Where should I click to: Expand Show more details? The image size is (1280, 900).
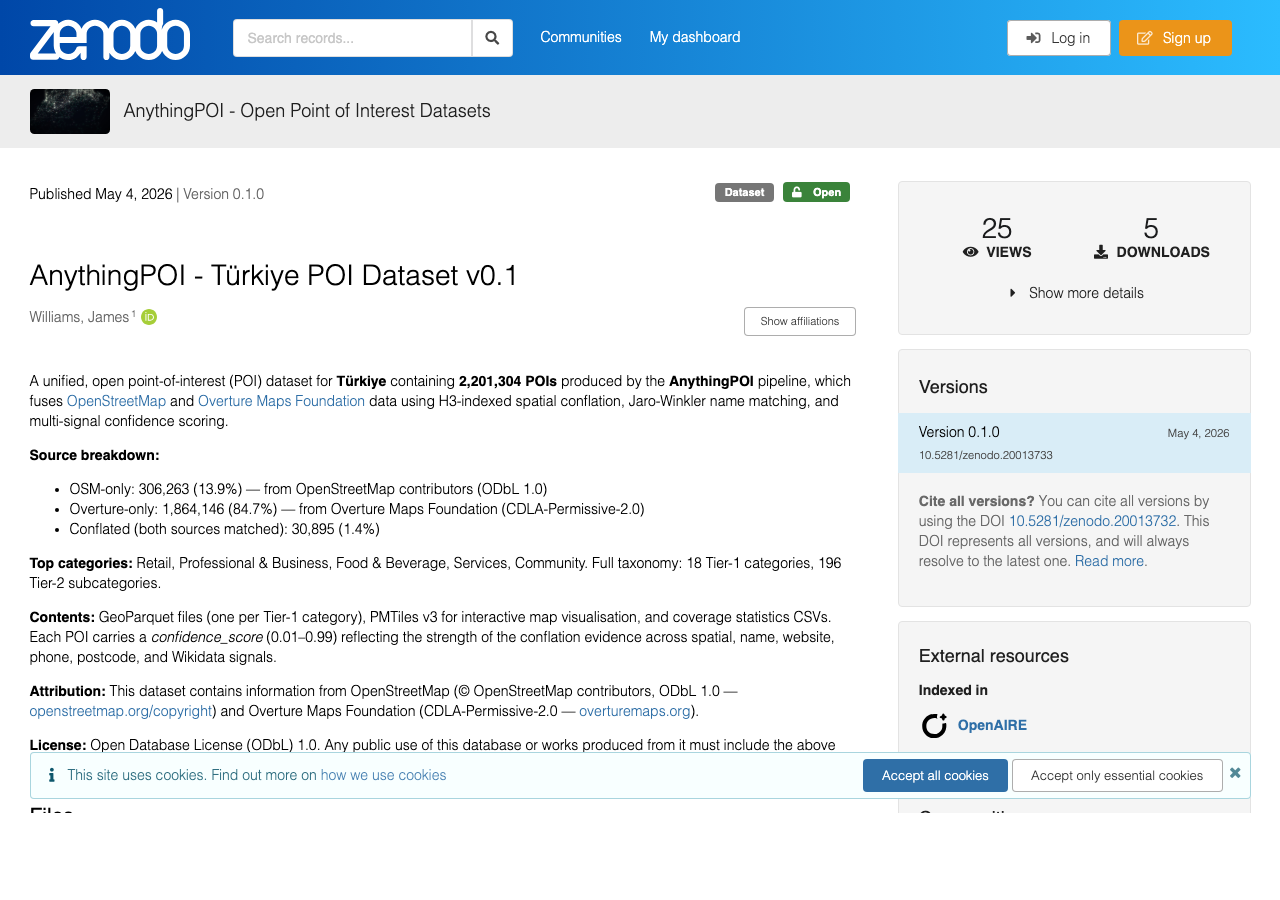click(1076, 293)
